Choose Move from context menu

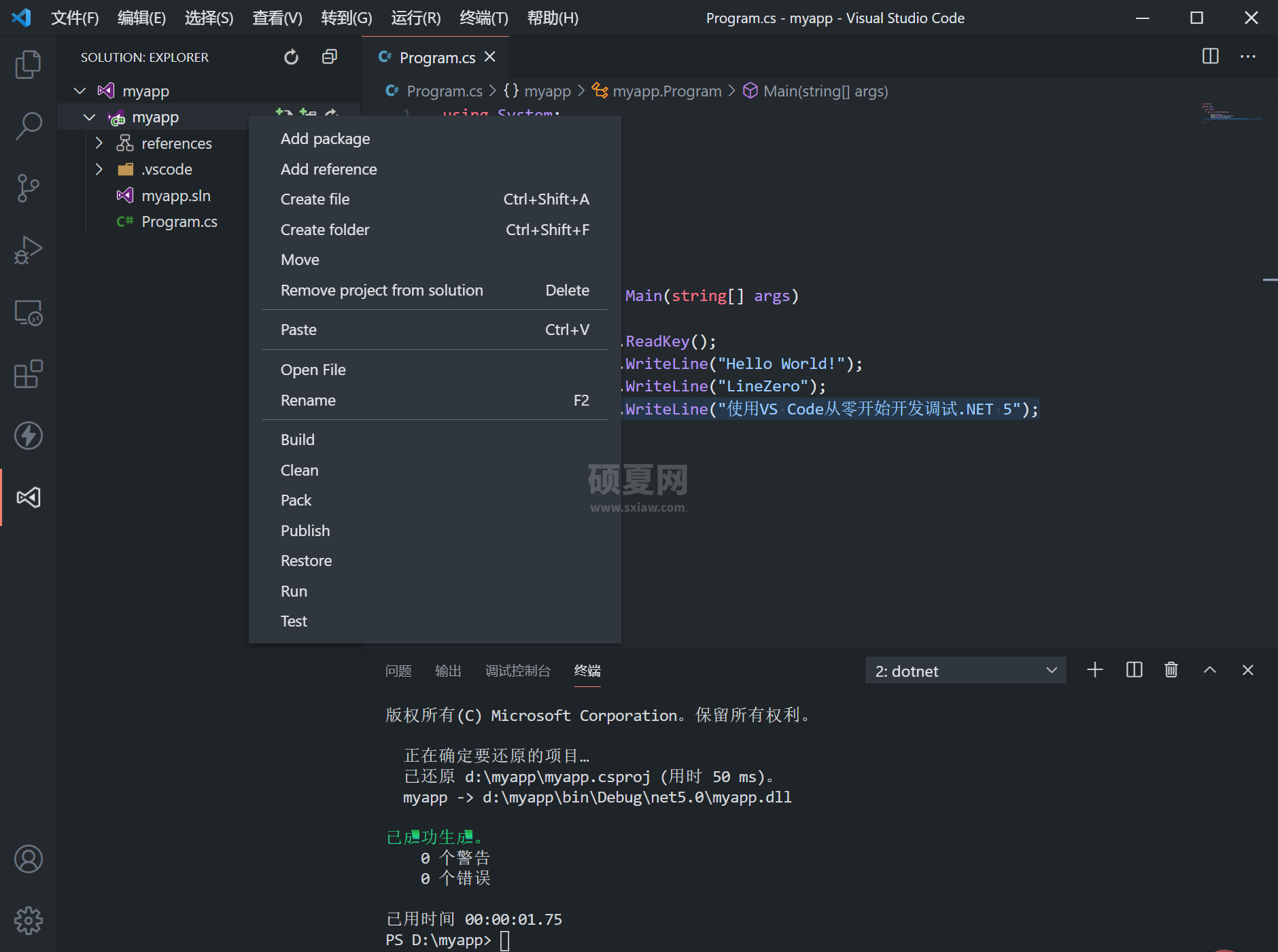[435, 260]
